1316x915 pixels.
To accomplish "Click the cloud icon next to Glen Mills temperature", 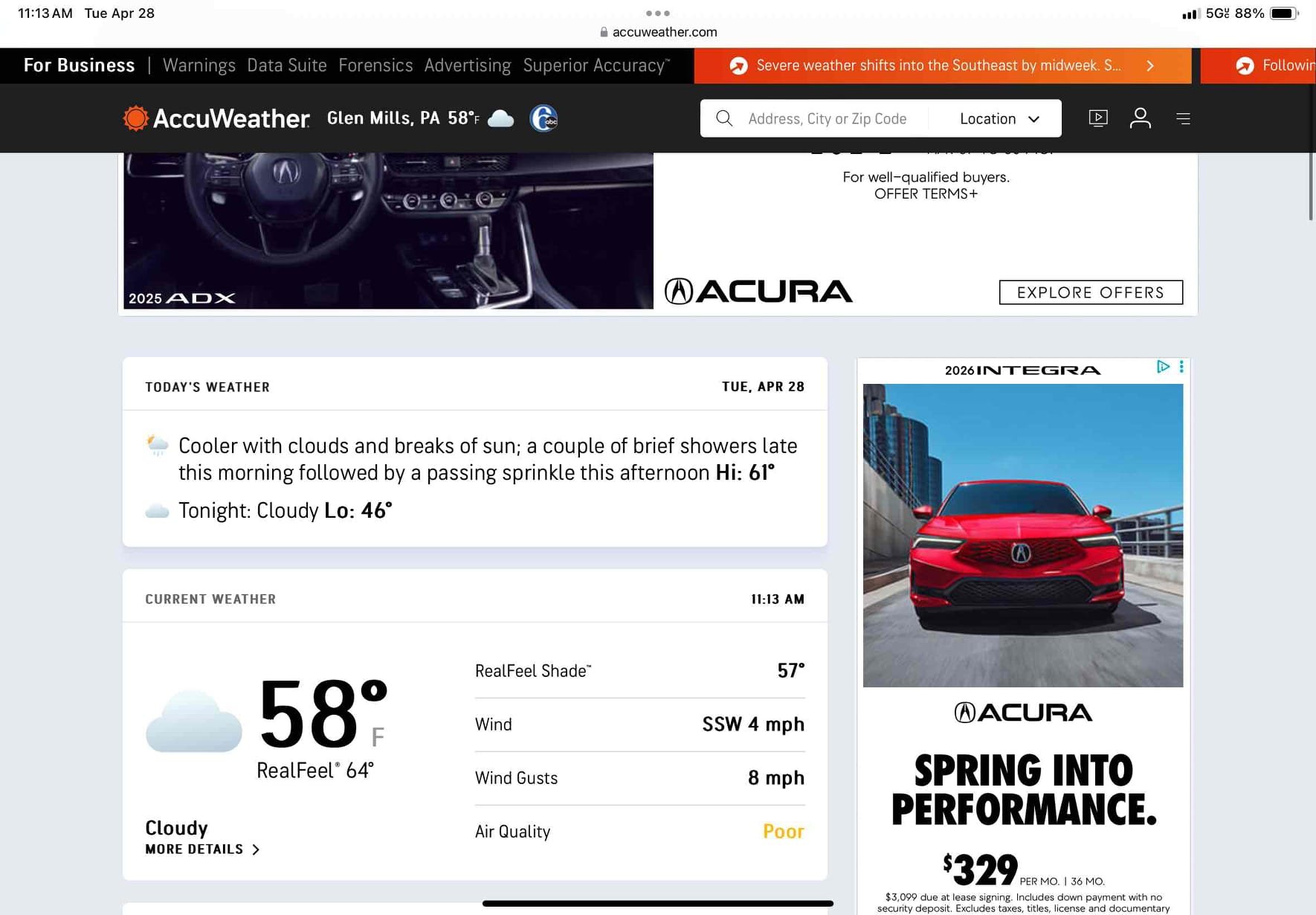I will [500, 118].
